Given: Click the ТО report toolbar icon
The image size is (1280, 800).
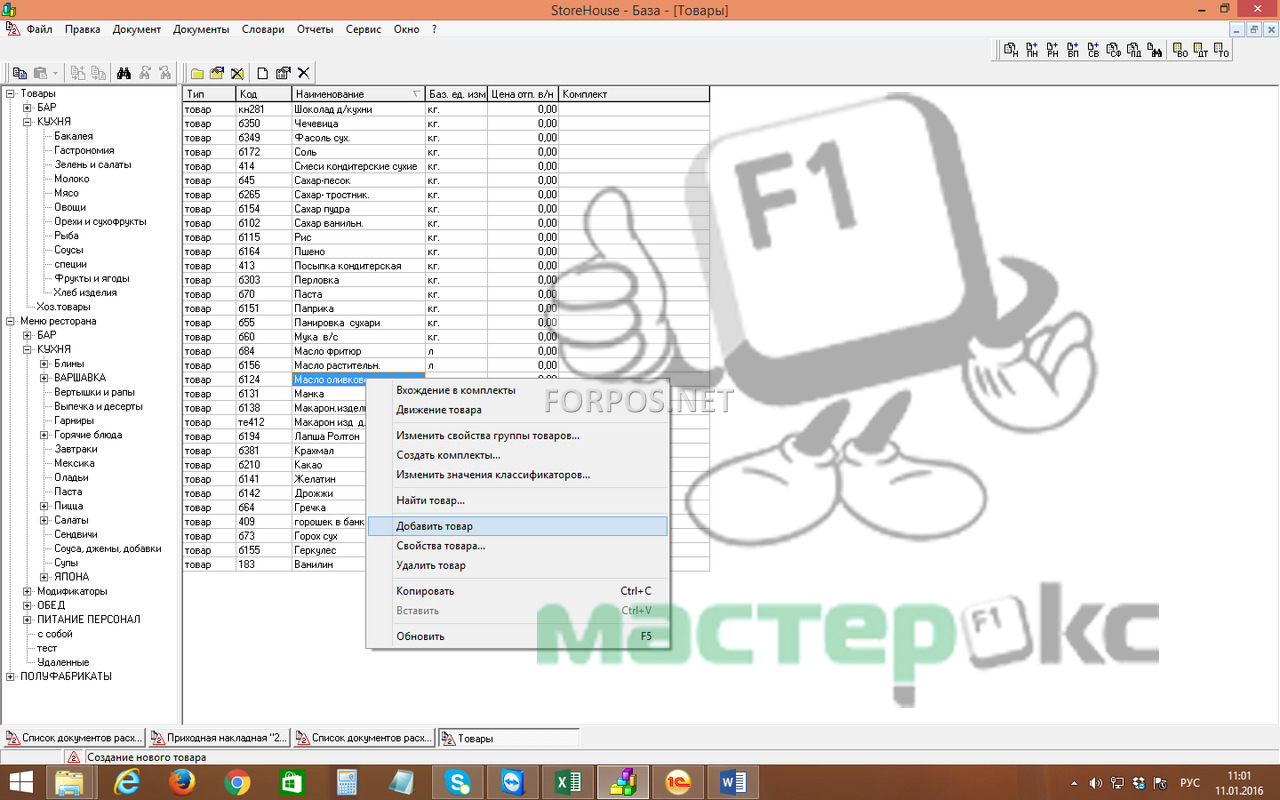Looking at the screenshot, I should tap(1221, 49).
